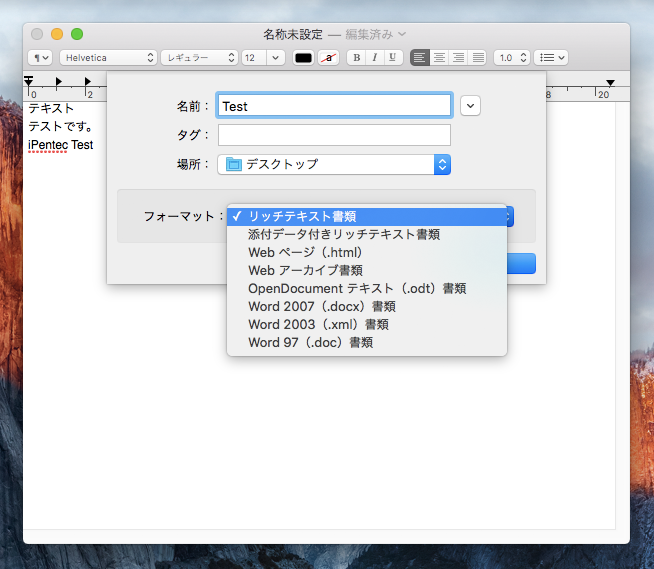Choose Word 97 (.doc) format
This screenshot has height=569, width=654.
(367, 342)
